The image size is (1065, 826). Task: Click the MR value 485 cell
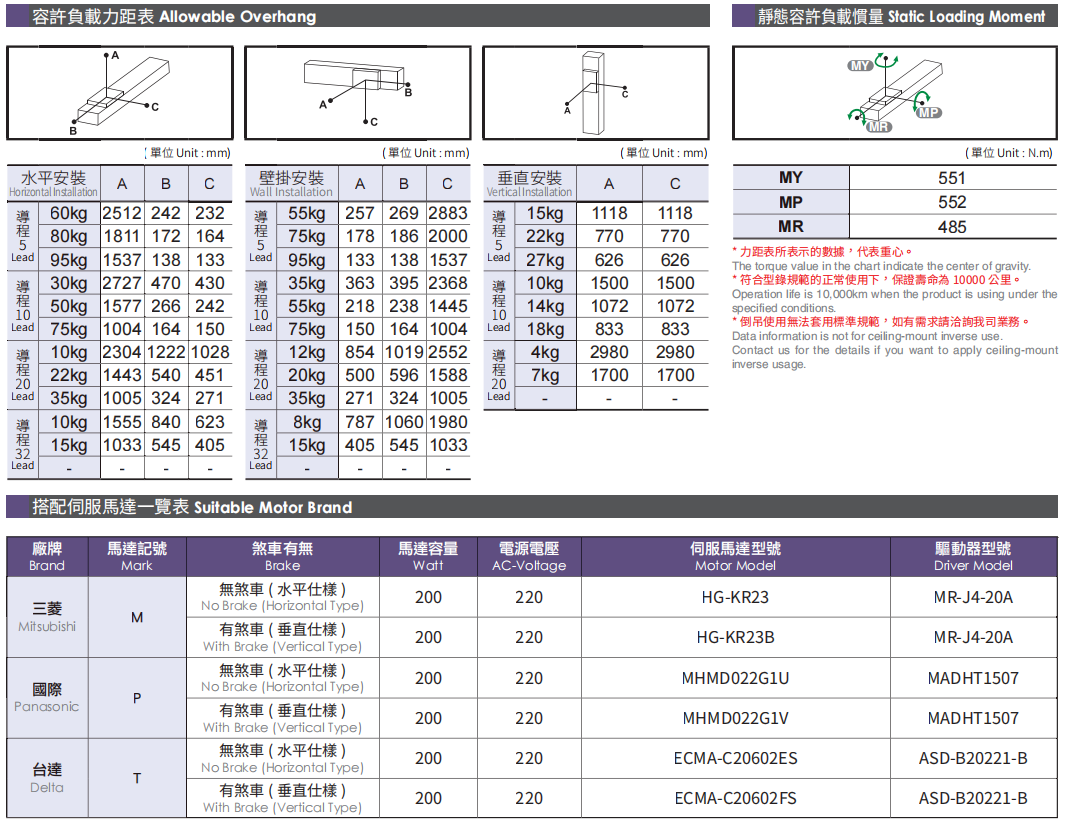coord(952,227)
